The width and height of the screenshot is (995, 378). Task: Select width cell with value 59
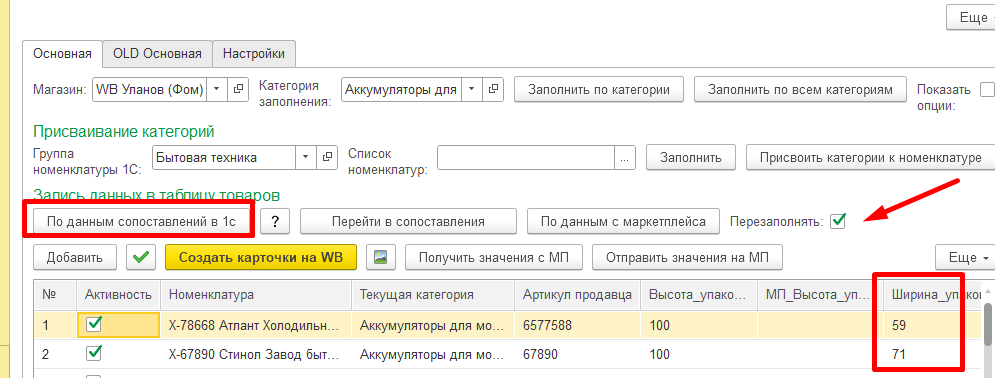point(933,325)
